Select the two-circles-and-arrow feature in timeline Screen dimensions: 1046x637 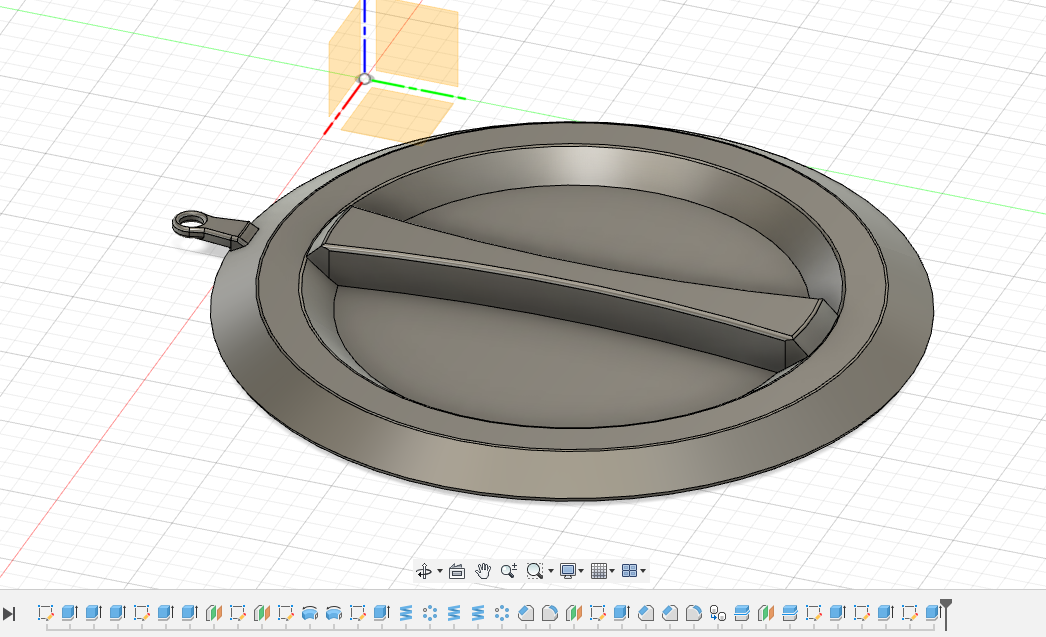coord(718,613)
